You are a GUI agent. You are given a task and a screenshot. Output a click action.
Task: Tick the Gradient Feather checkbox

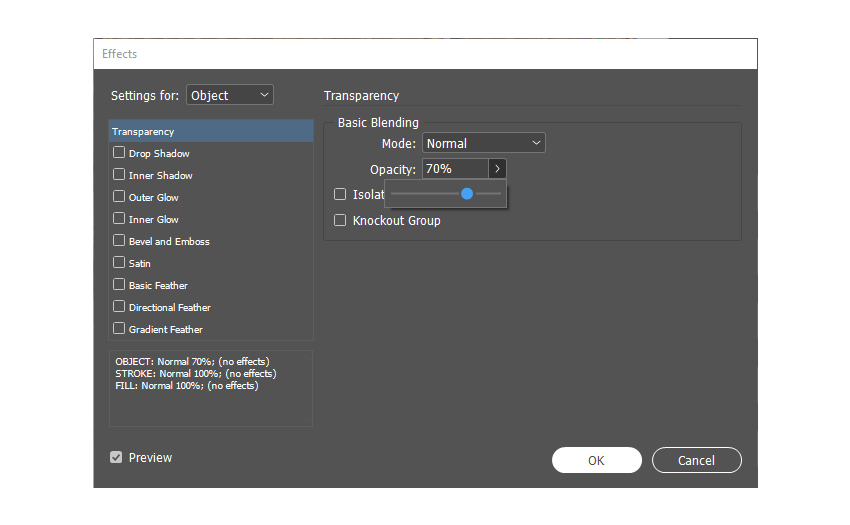coord(119,328)
